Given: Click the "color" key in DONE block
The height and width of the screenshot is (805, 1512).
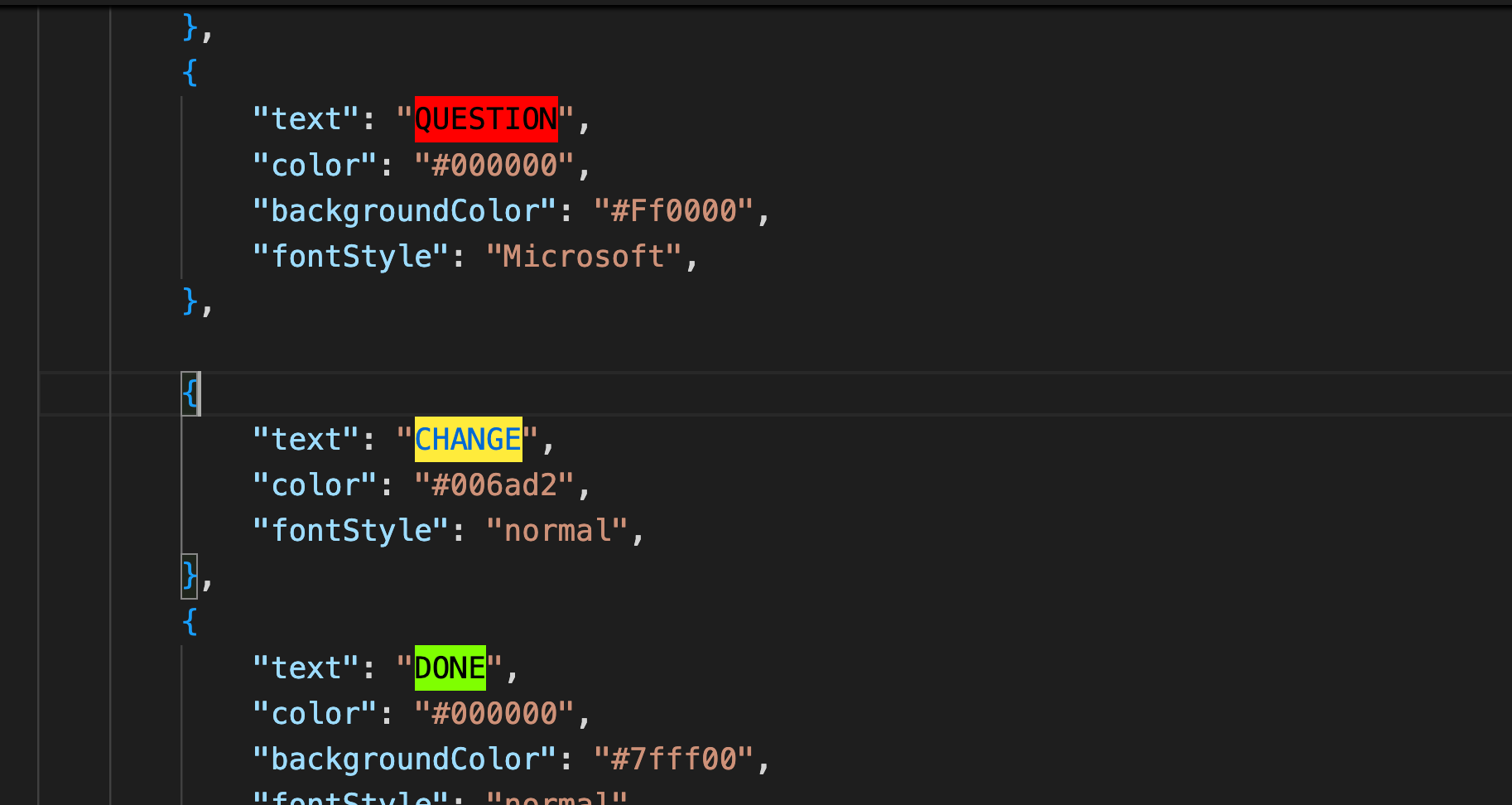Looking at the screenshot, I should 315,713.
